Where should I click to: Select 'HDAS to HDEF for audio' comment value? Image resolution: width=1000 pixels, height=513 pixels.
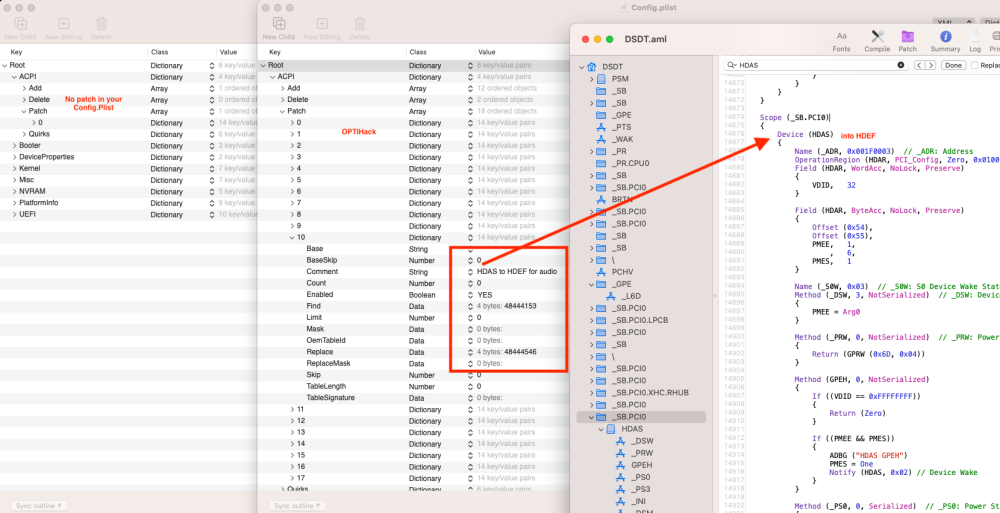point(517,272)
